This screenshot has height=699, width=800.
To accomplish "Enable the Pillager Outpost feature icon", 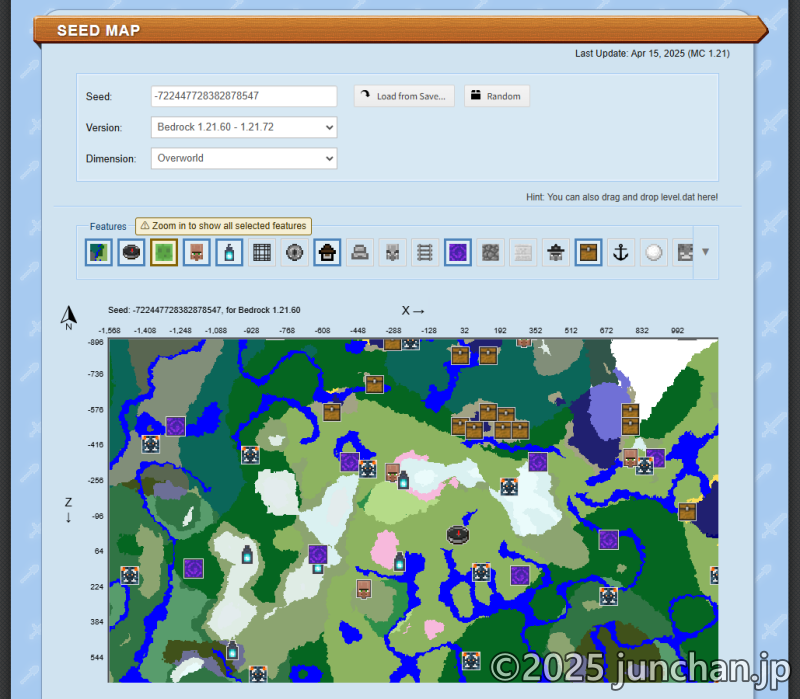I will [556, 252].
